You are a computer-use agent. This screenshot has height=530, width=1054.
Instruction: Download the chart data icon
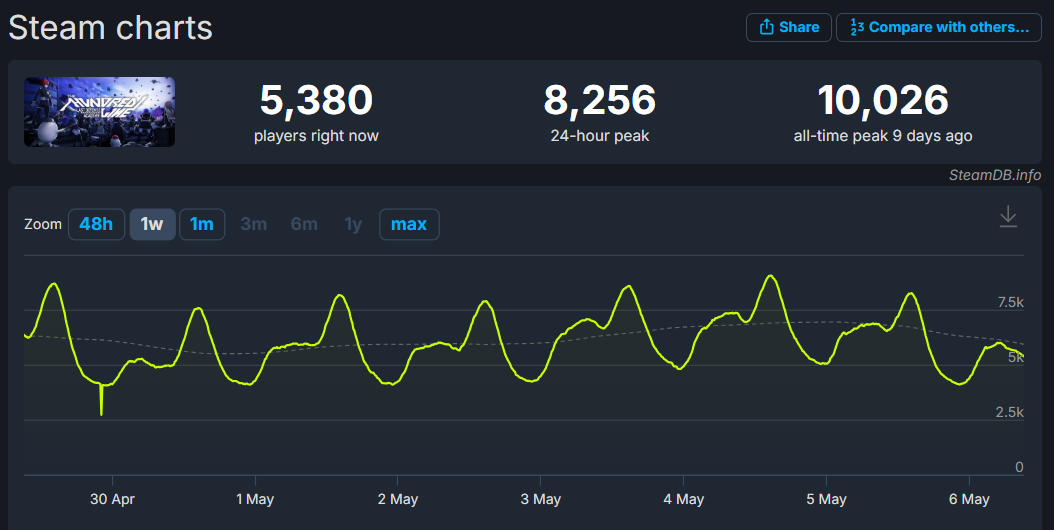tap(1008, 217)
